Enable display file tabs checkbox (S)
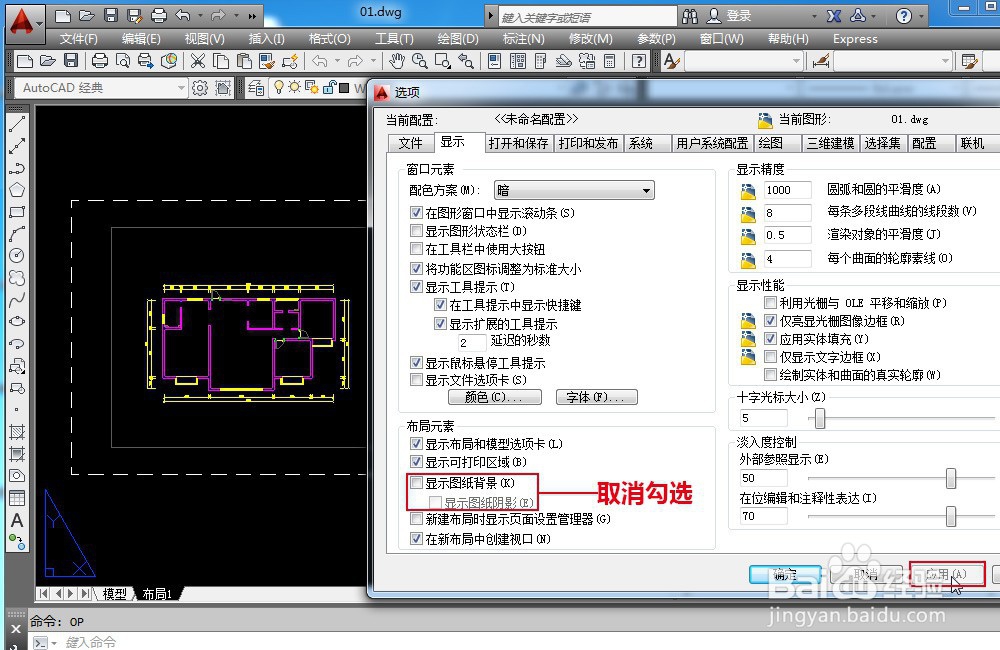 (416, 380)
